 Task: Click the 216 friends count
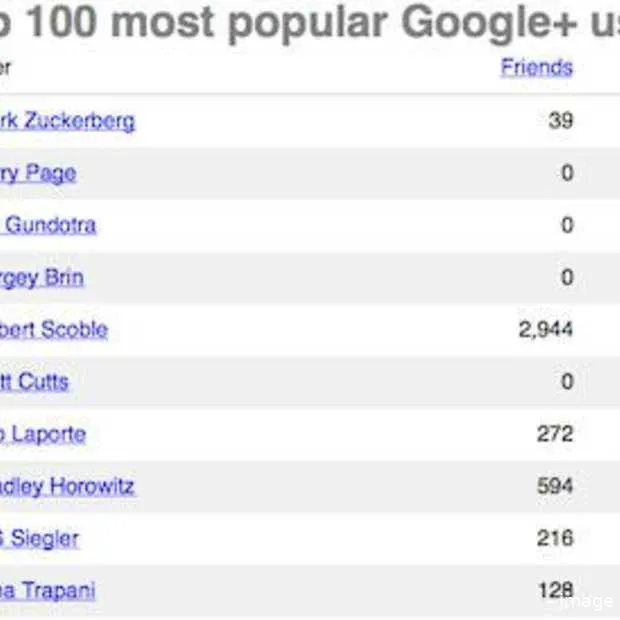point(555,539)
